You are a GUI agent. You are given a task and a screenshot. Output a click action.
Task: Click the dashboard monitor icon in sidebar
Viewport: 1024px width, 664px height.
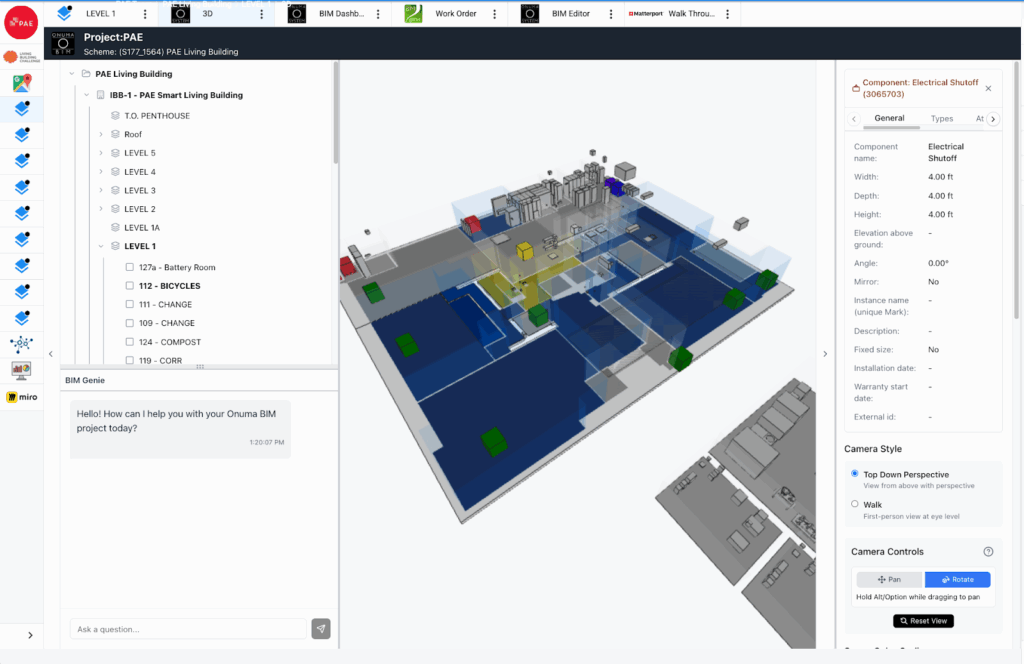[x=21, y=370]
